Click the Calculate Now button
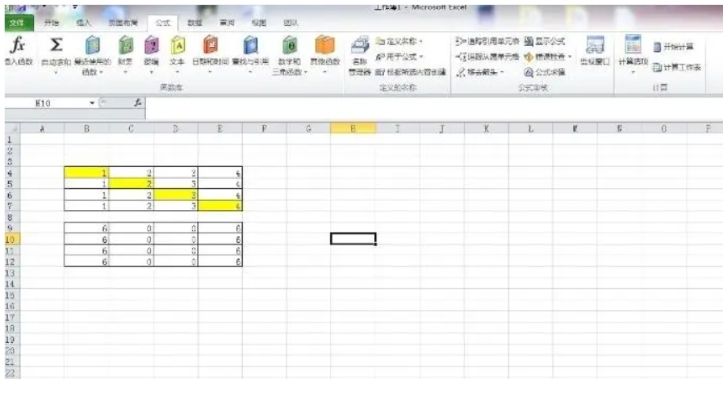The width and height of the screenshot is (724, 394). pos(673,47)
